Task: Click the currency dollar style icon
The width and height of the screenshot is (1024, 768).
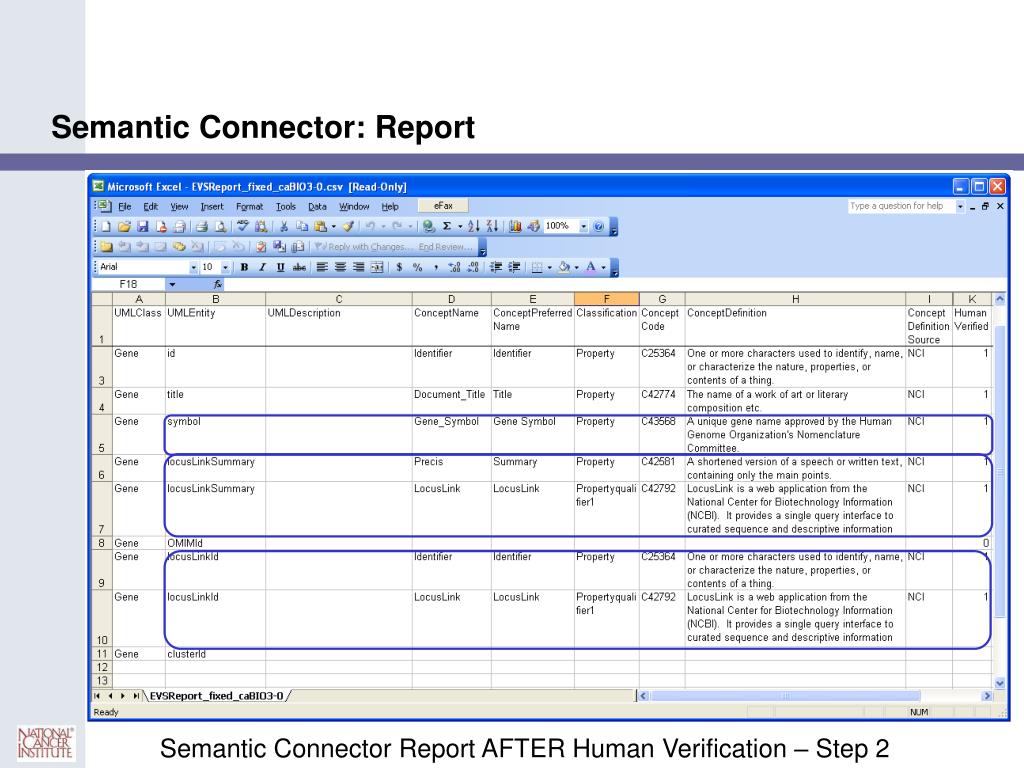Action: [399, 267]
